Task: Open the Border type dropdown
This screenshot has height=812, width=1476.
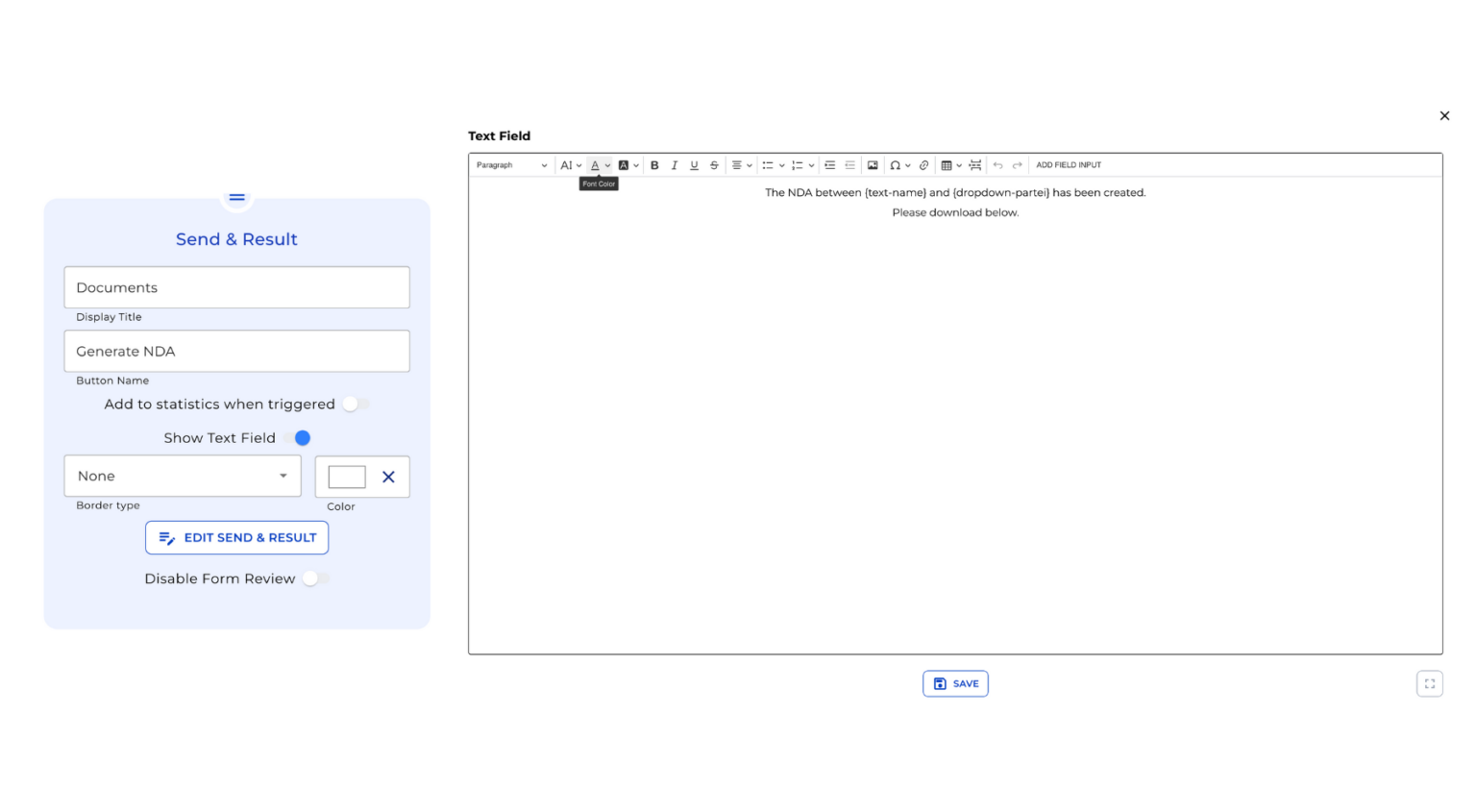Action: (x=183, y=477)
